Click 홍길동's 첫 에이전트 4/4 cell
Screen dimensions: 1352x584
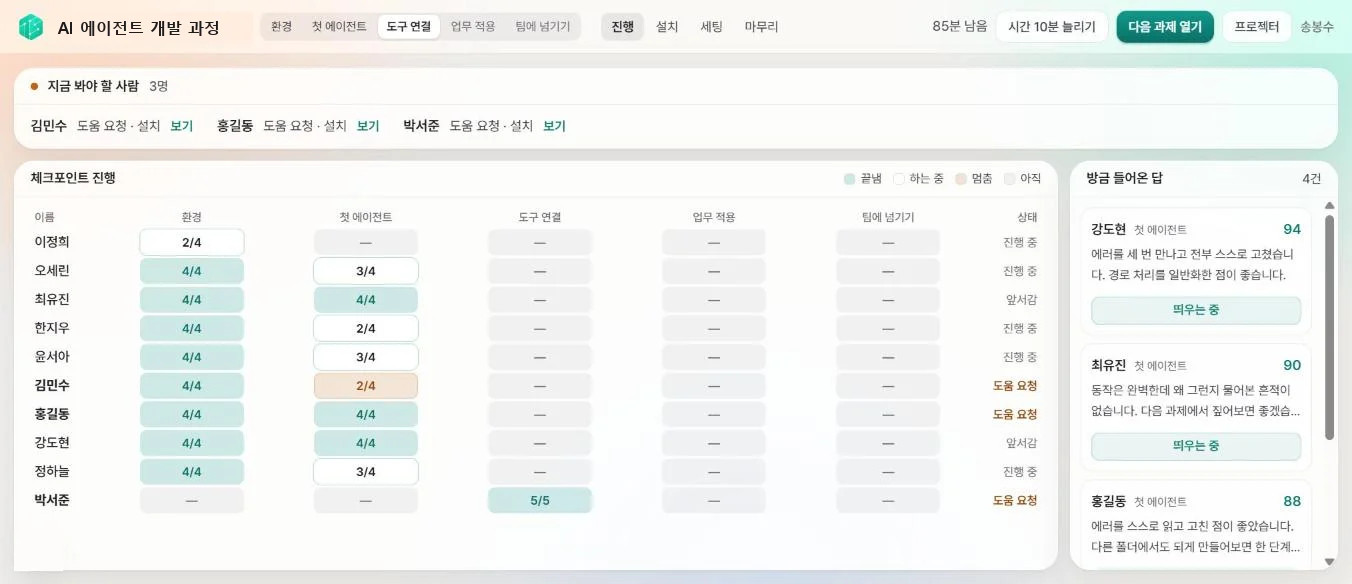(366, 414)
